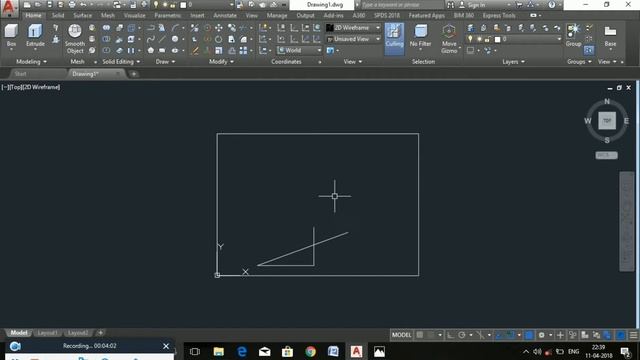Click the new drawing plus tab button
This screenshot has height=360, width=640.
[x=133, y=74]
